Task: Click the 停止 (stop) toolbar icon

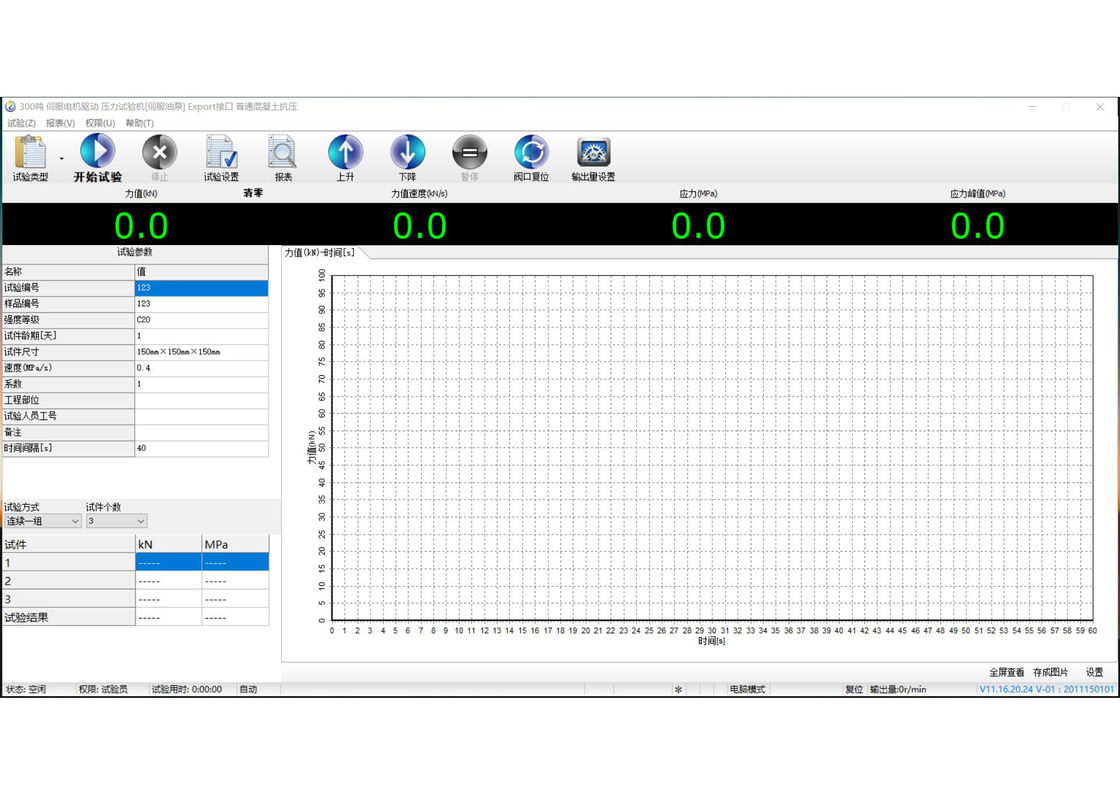Action: click(159, 153)
